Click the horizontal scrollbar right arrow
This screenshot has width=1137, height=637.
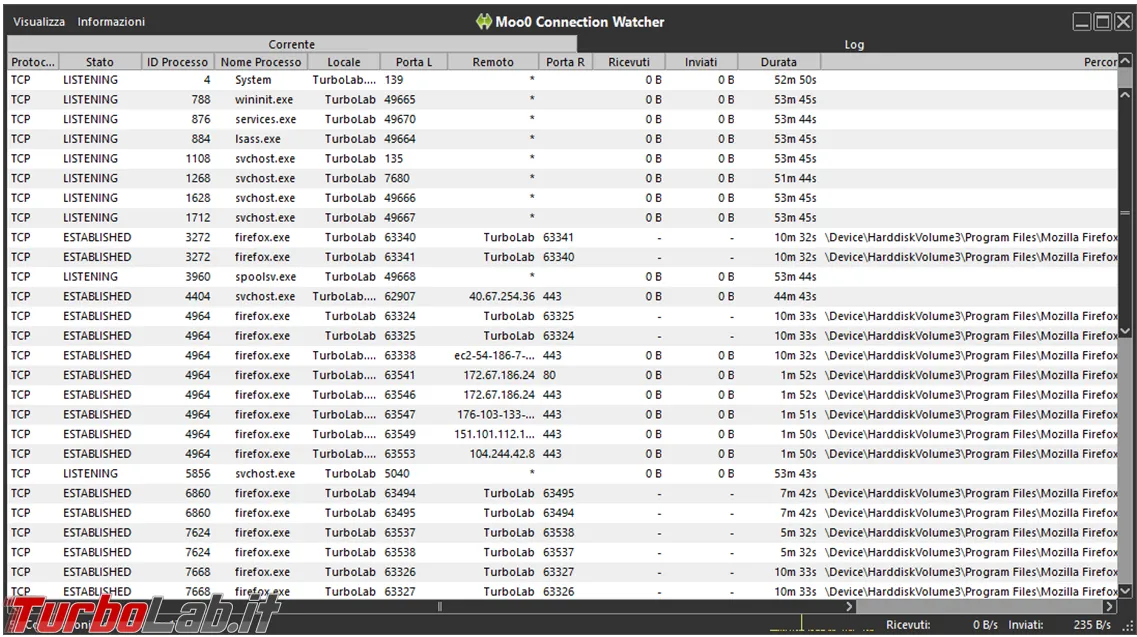tap(1109, 607)
